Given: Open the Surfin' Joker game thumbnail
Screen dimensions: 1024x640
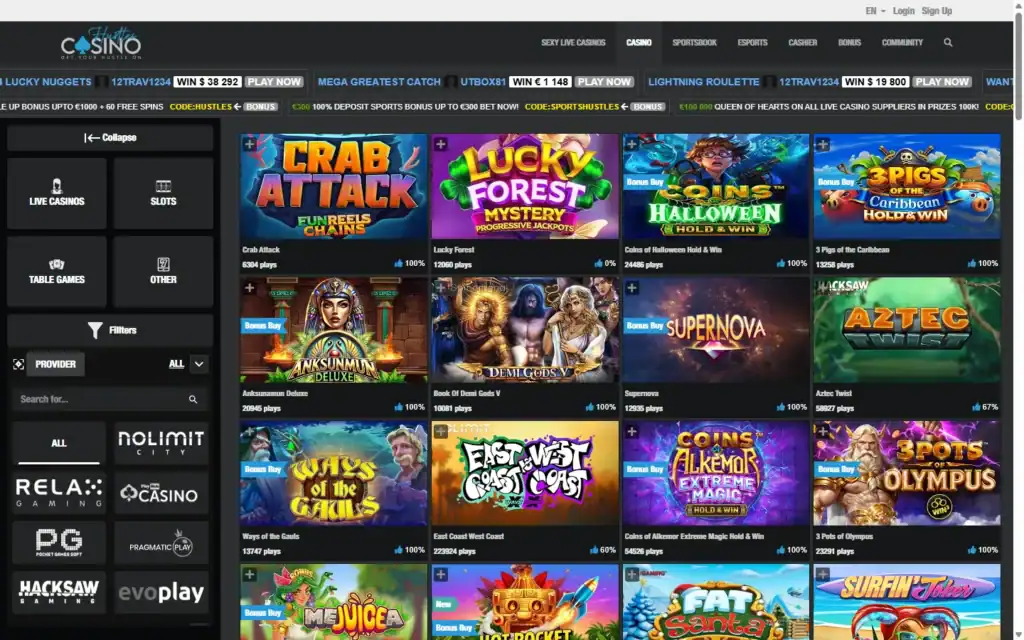Looking at the screenshot, I should [906, 602].
